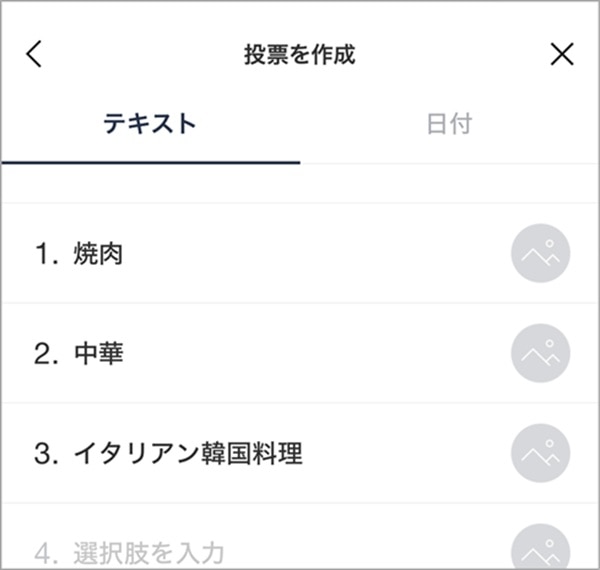This screenshot has height=570, width=600.
Task: Select the "3." number label before イタリアン
Action: click(47, 454)
